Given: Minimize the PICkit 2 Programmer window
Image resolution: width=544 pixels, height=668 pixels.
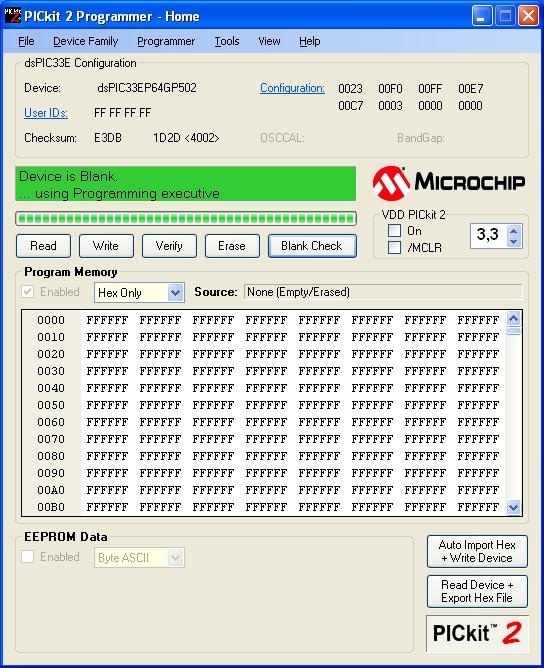Looking at the screenshot, I should coord(482,16).
